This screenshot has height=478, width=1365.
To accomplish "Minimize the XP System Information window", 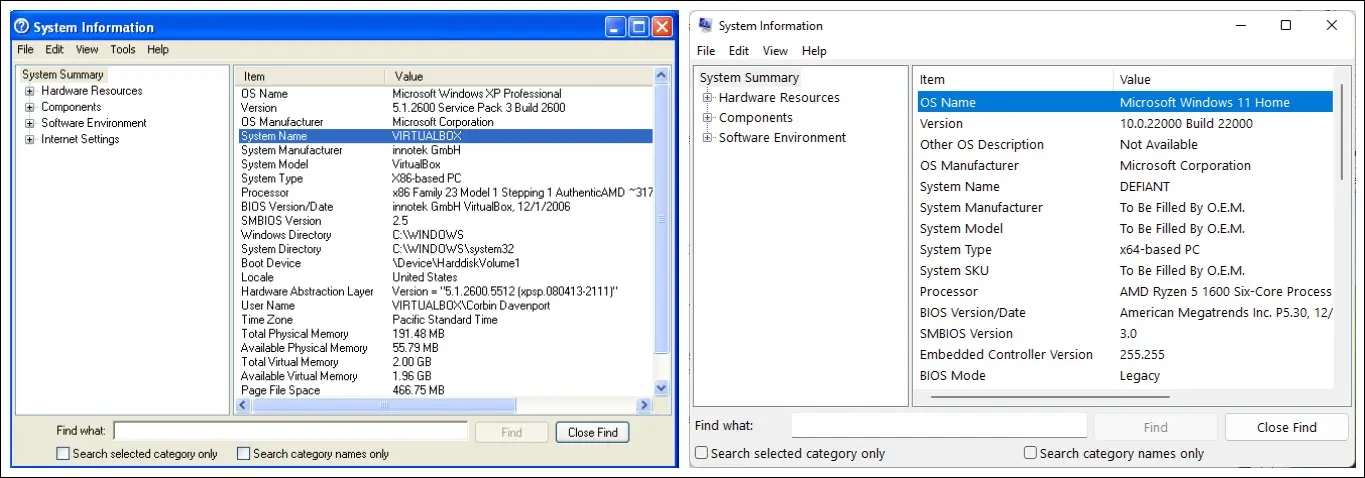I will (615, 27).
